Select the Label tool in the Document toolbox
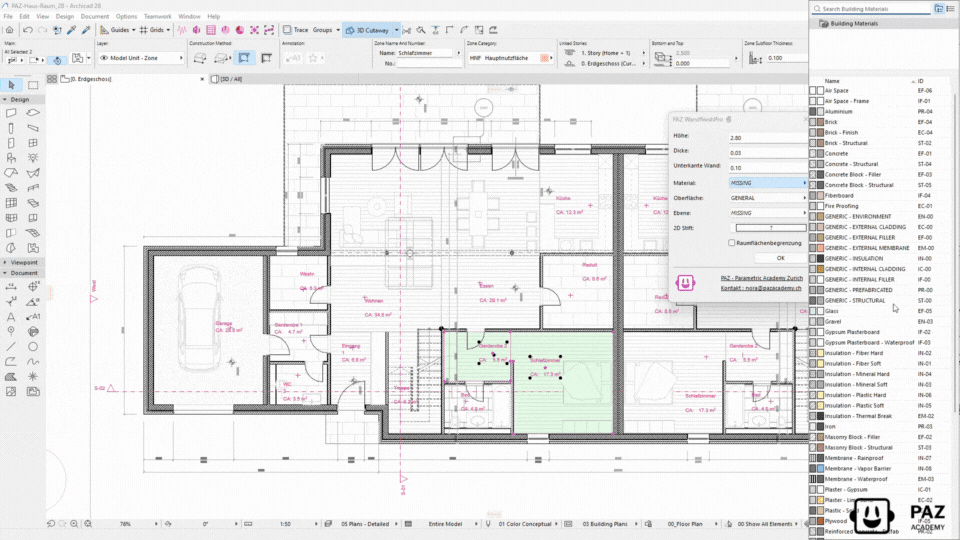The image size is (960, 540). (33, 317)
